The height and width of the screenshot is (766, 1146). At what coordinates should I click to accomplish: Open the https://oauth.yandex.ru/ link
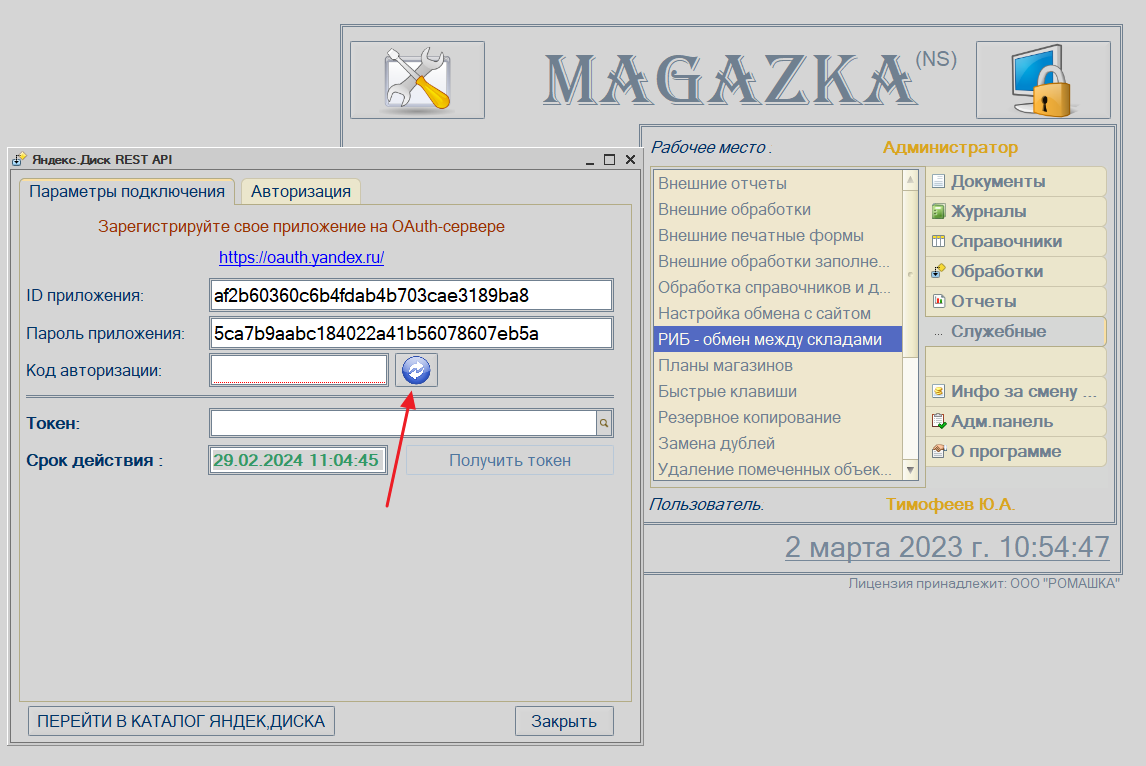[301, 257]
